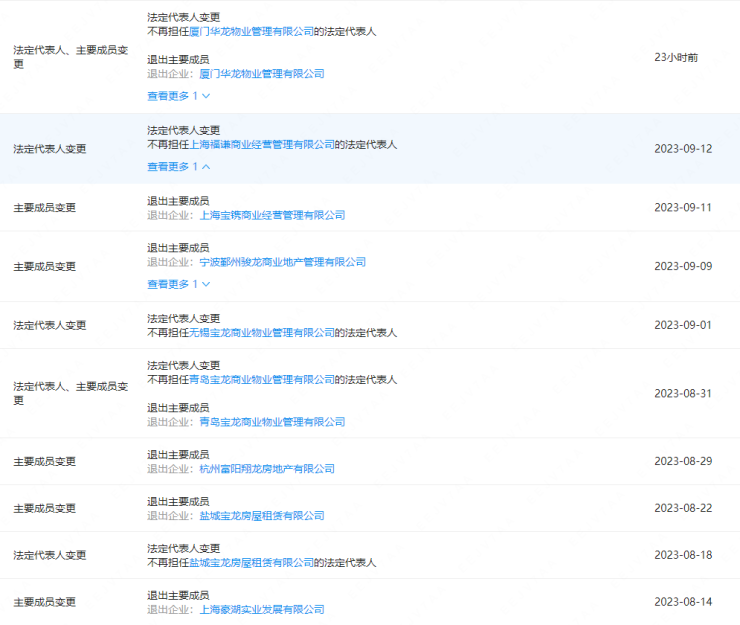Image resolution: width=740 pixels, height=625 pixels.
Task: Select 主要成员变更 label in 2023-09-09 row
Action: click(x=44, y=267)
